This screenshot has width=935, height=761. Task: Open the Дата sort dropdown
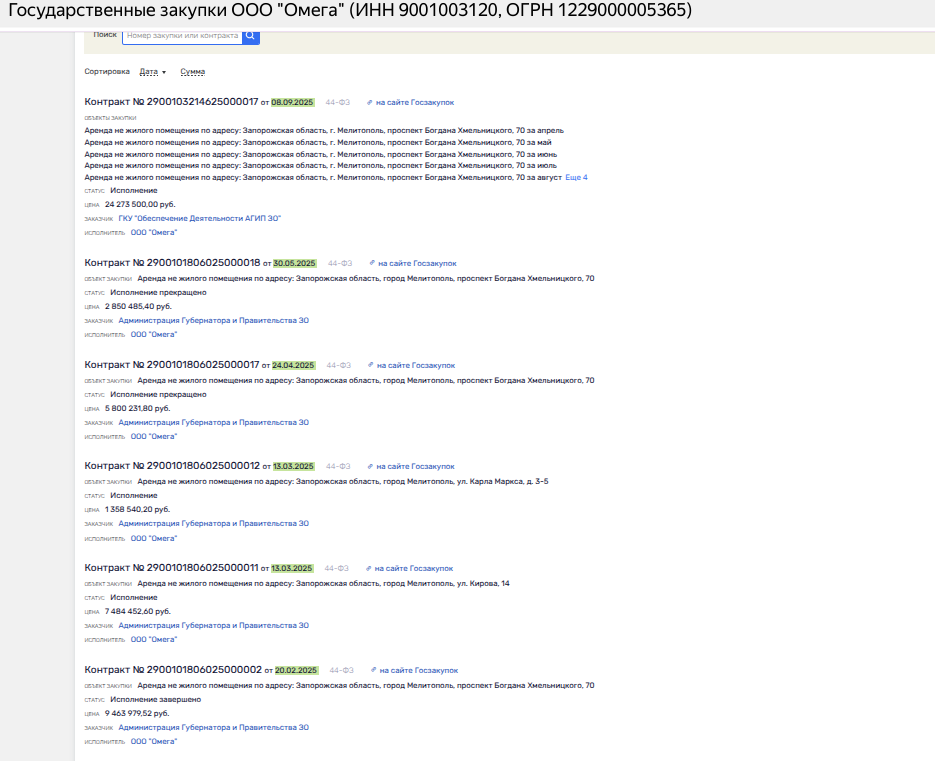click(x=152, y=72)
